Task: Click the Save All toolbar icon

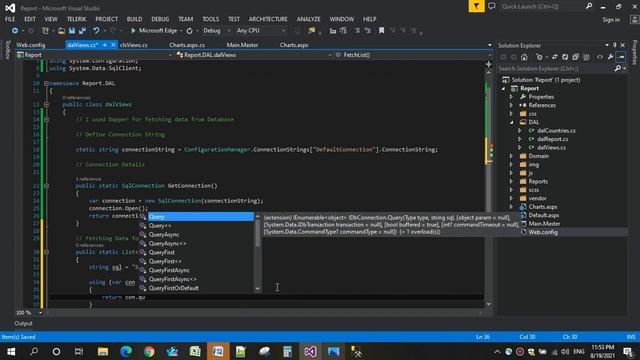Action: (x=82, y=31)
